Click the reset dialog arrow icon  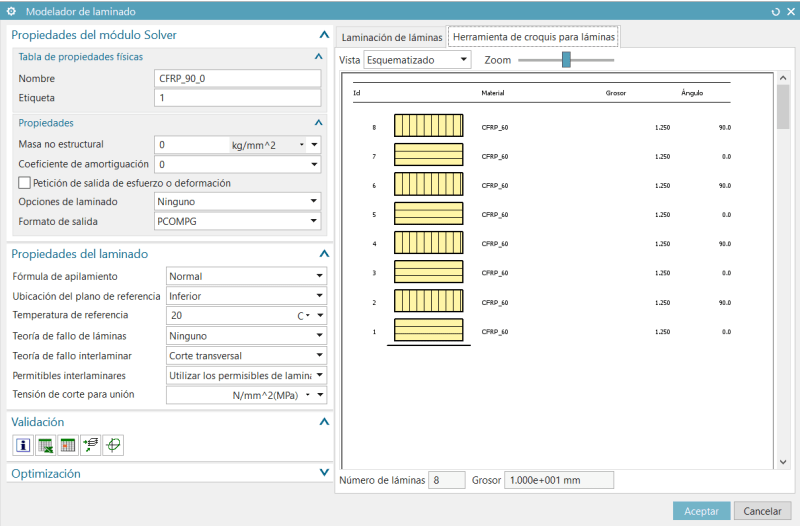776,11
